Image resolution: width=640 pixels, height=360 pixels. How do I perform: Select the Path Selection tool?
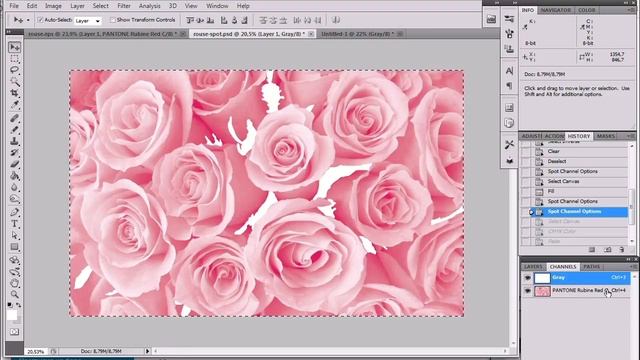point(15,235)
